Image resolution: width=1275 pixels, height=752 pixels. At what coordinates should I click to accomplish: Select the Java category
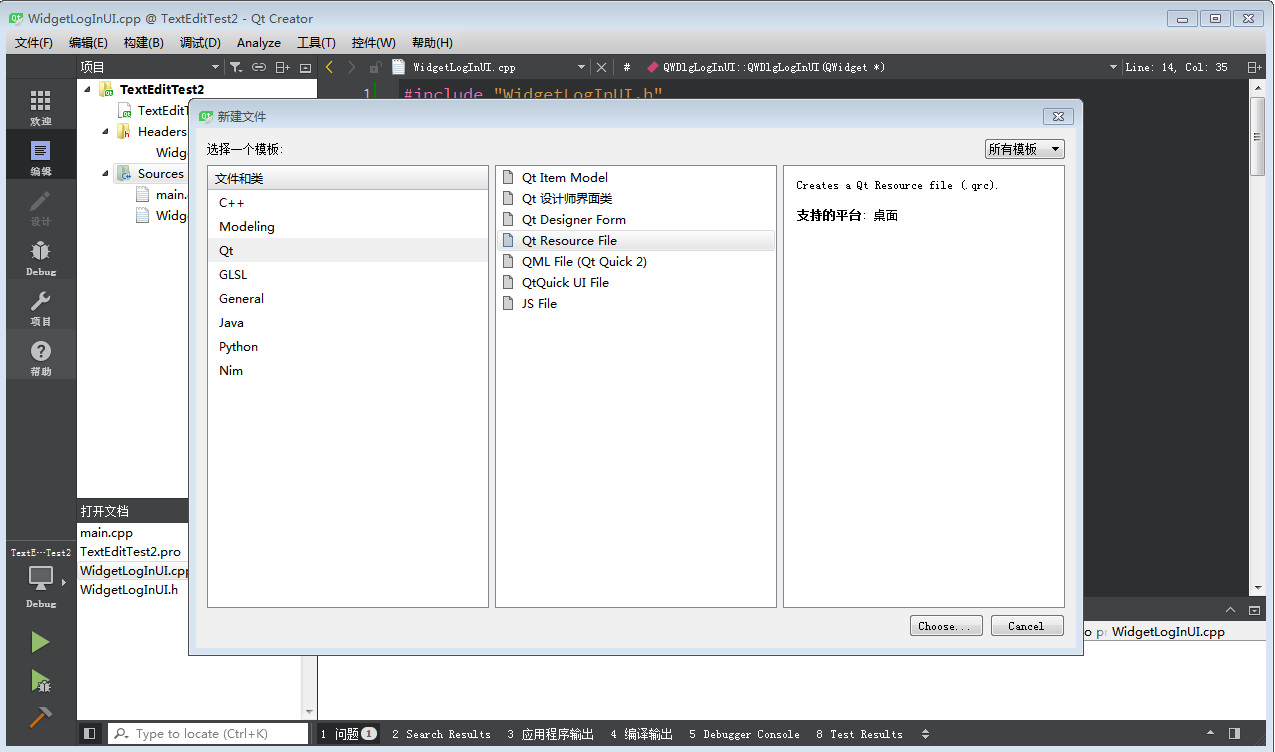[348, 322]
